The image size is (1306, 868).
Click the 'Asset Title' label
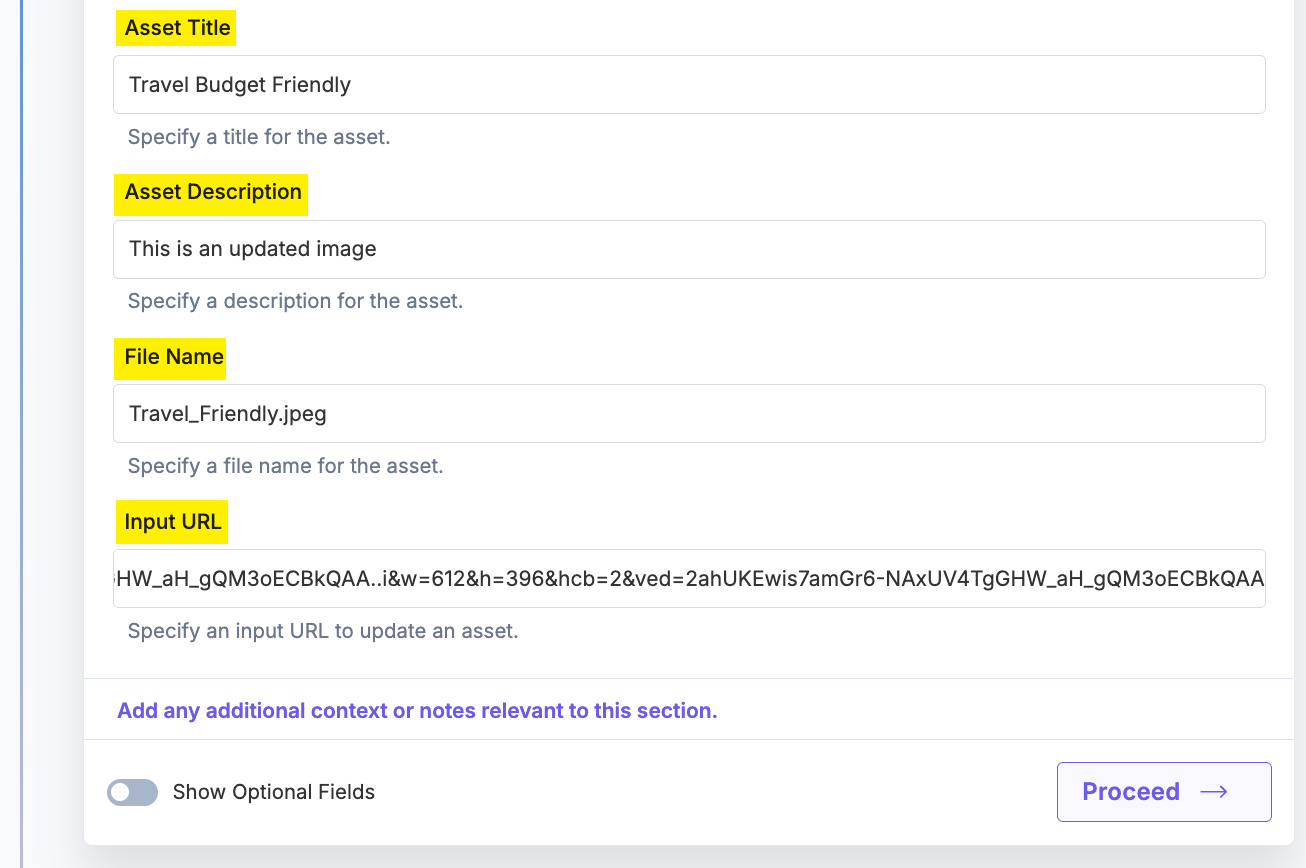coord(178,28)
